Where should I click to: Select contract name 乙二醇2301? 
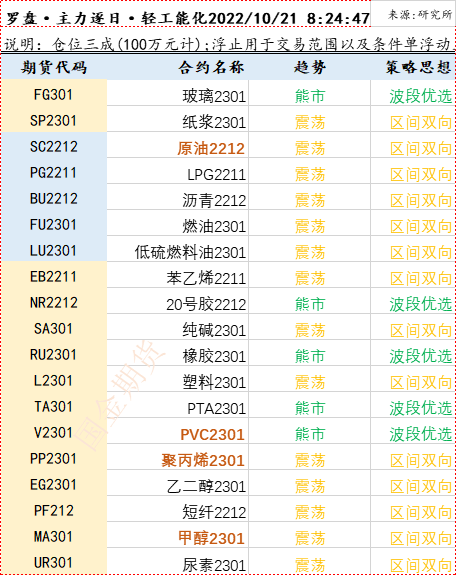(206, 487)
